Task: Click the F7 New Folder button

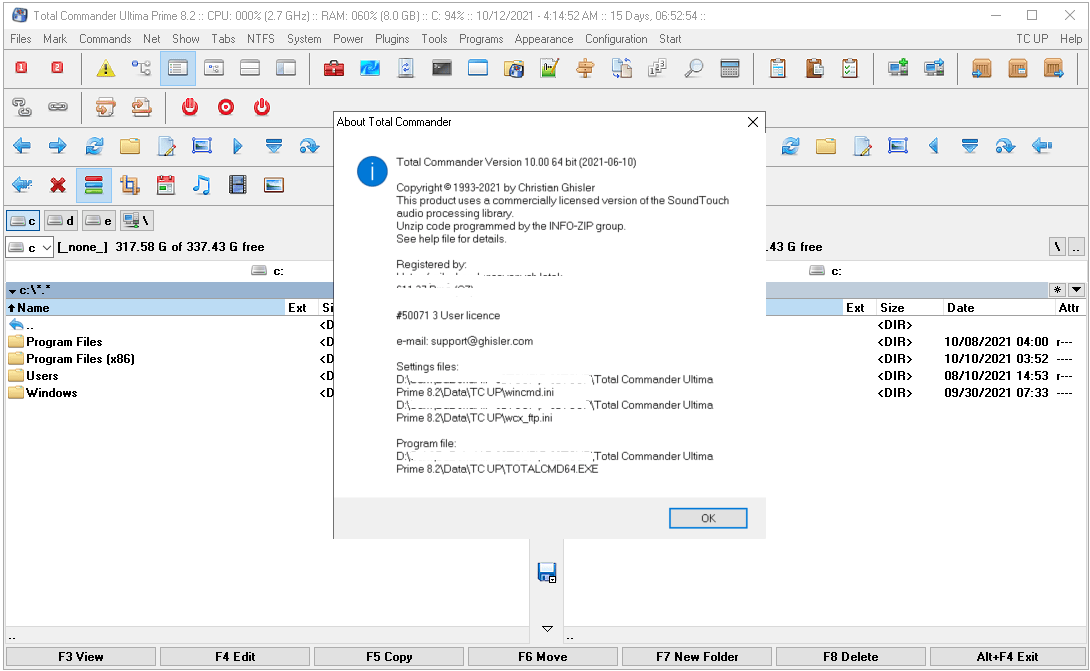Action: click(697, 656)
